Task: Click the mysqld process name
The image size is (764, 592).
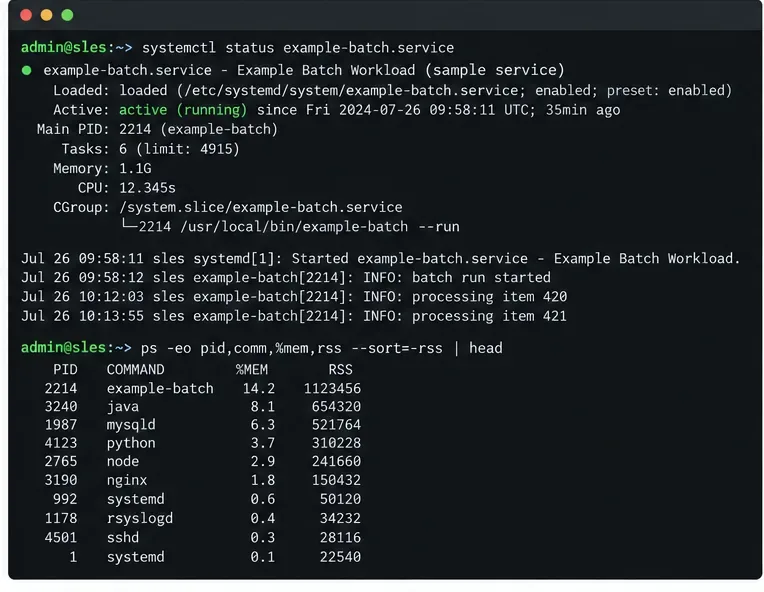Action: coord(131,425)
